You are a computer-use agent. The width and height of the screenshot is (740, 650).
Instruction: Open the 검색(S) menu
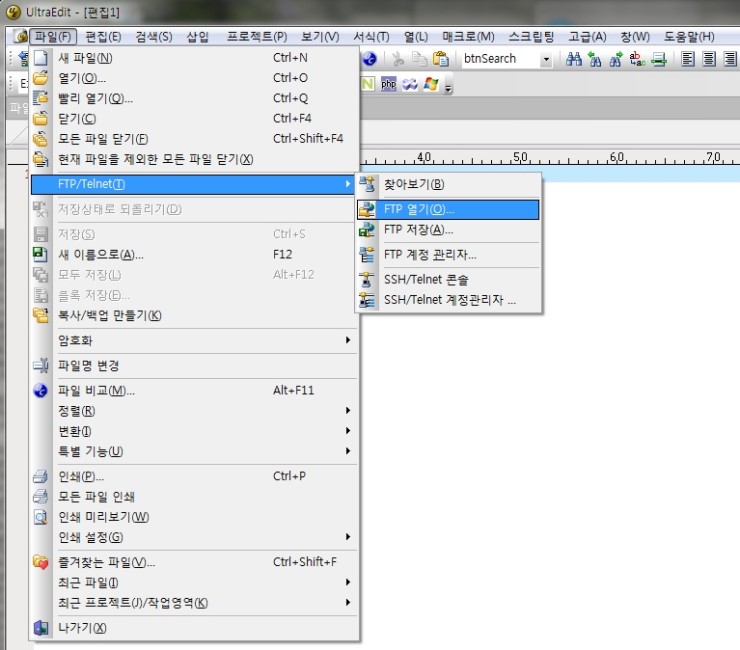pos(154,37)
